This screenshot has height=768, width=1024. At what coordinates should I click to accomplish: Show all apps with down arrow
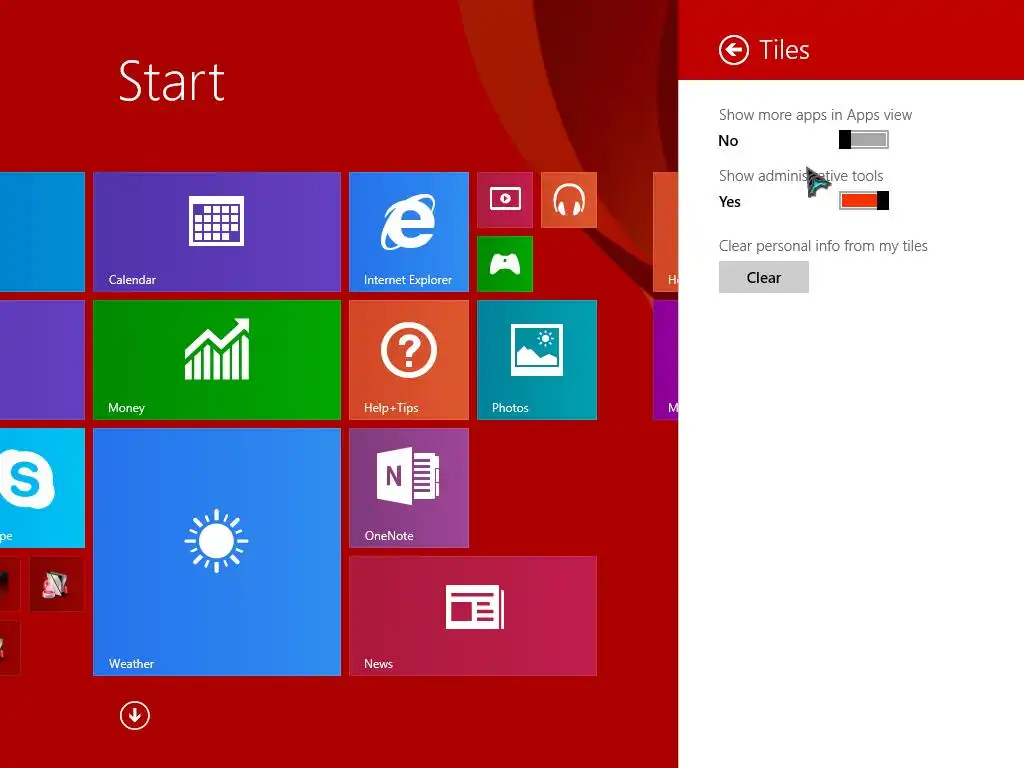point(135,716)
